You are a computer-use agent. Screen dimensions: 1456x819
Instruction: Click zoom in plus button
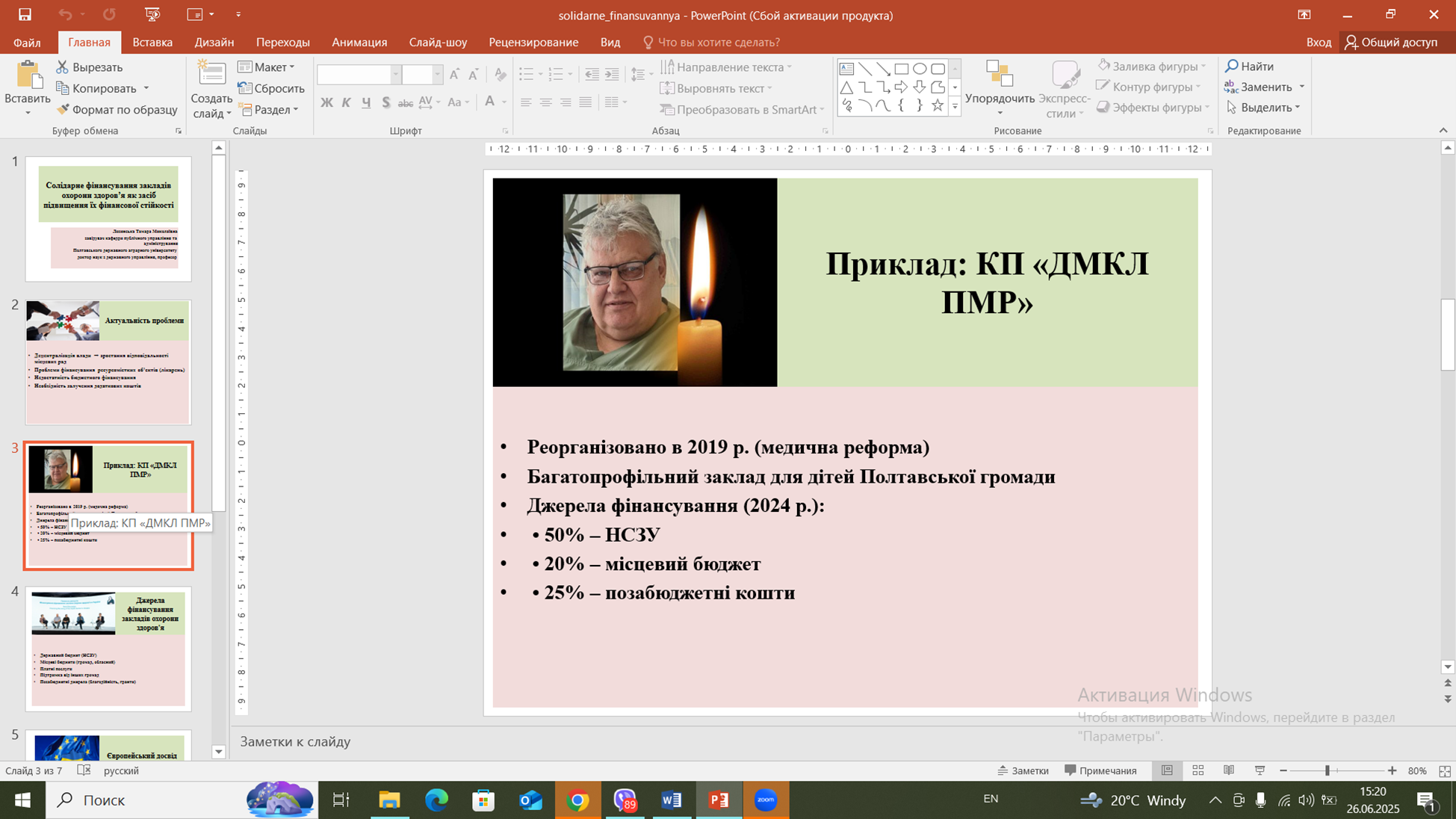click(1392, 770)
